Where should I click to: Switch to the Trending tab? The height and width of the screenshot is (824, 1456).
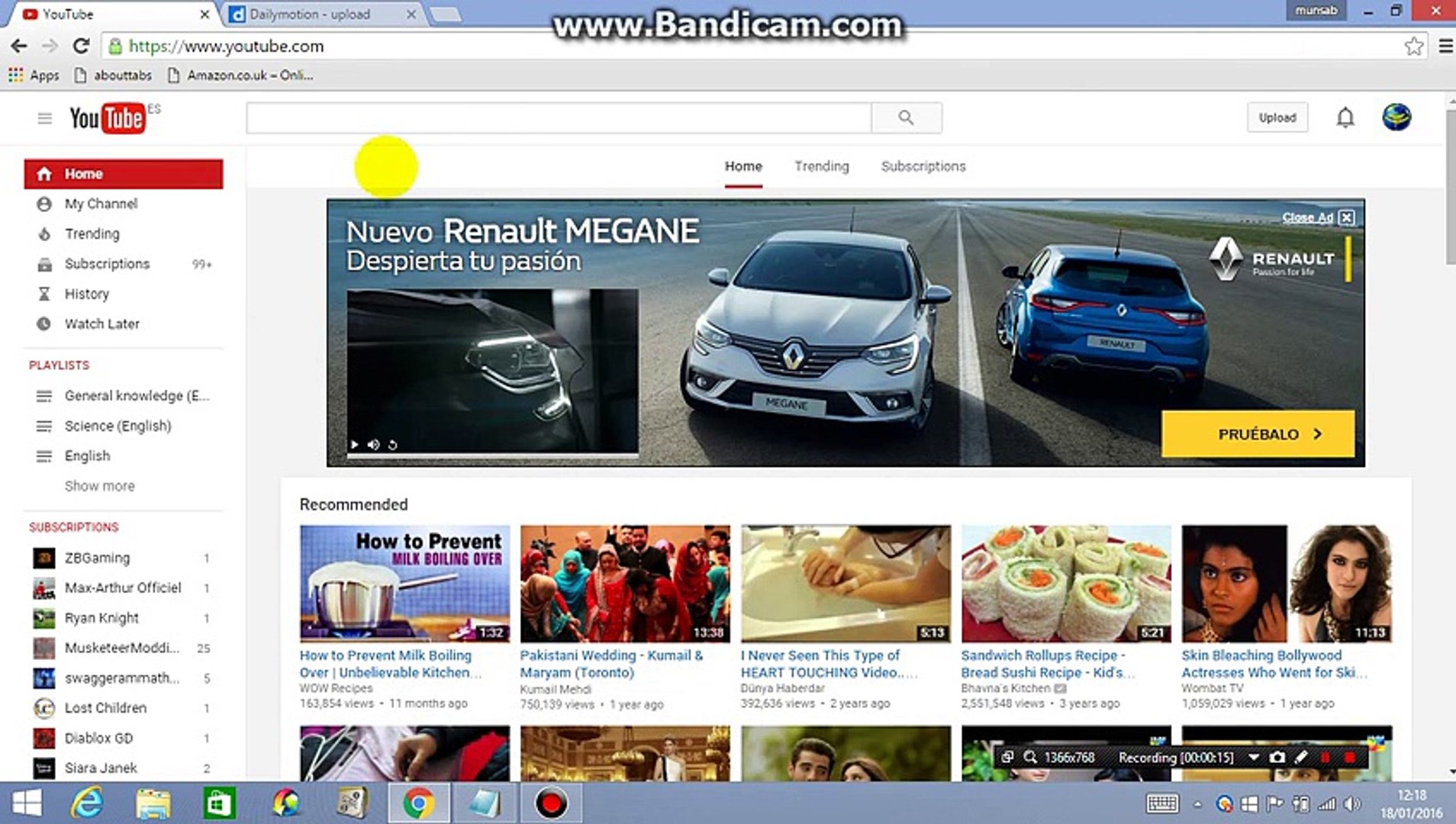821,166
